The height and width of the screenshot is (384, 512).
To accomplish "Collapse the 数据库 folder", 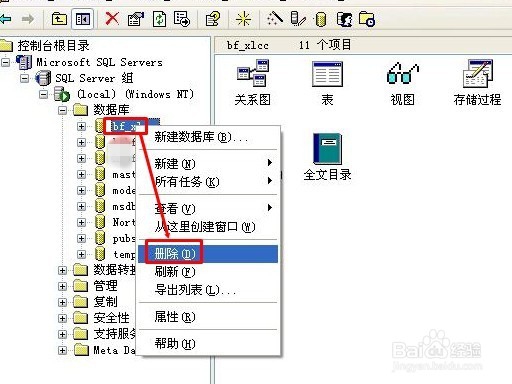I will (x=62, y=110).
